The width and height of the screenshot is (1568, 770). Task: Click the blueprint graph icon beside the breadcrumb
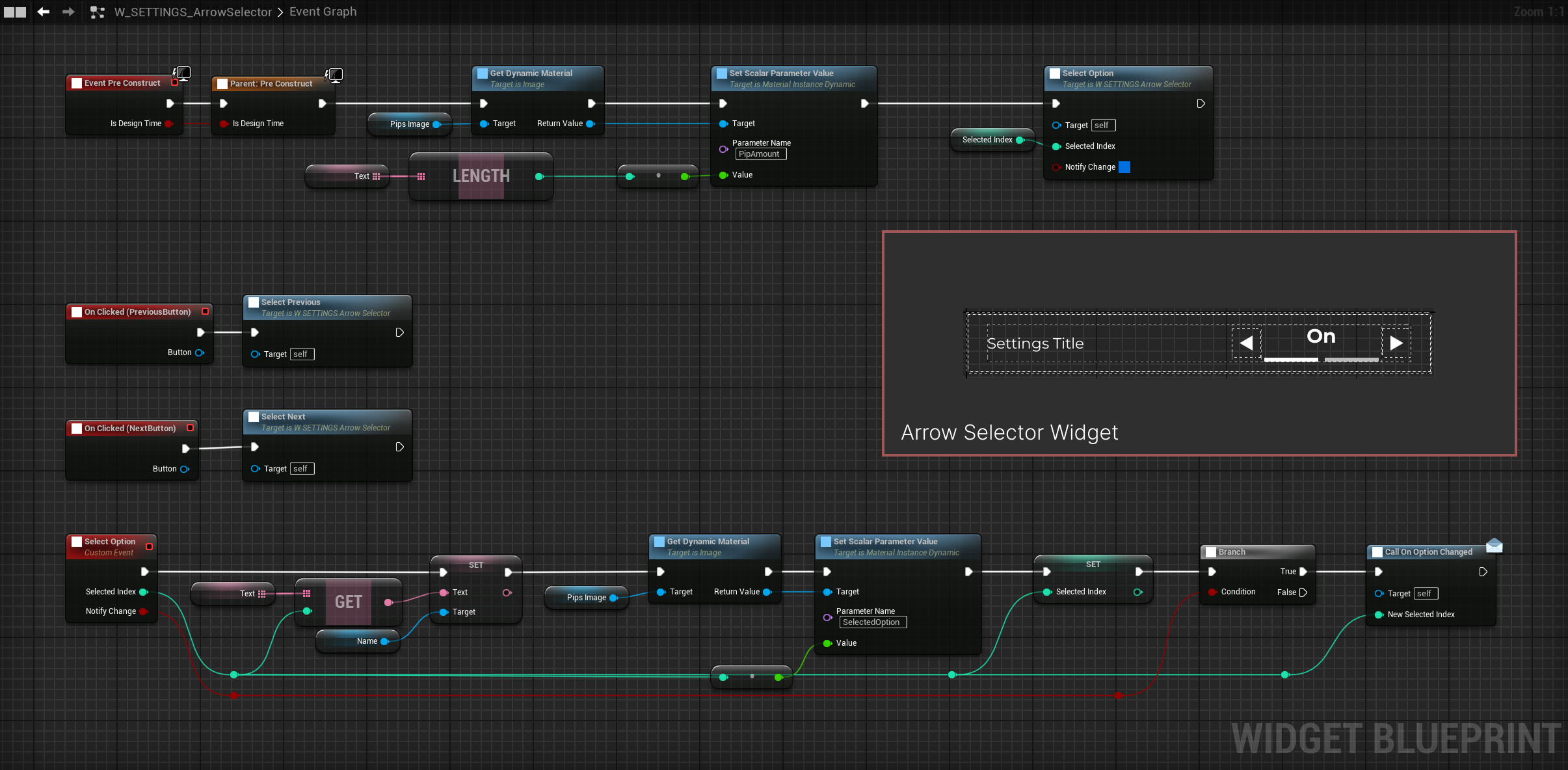98,12
